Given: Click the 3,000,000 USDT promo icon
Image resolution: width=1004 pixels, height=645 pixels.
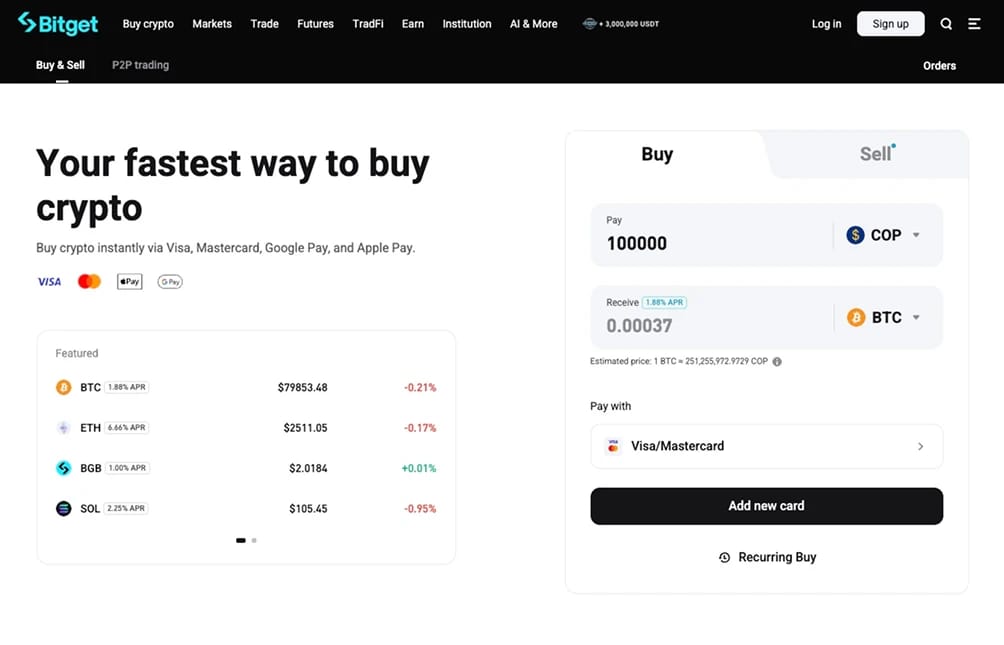Looking at the screenshot, I should (x=590, y=24).
